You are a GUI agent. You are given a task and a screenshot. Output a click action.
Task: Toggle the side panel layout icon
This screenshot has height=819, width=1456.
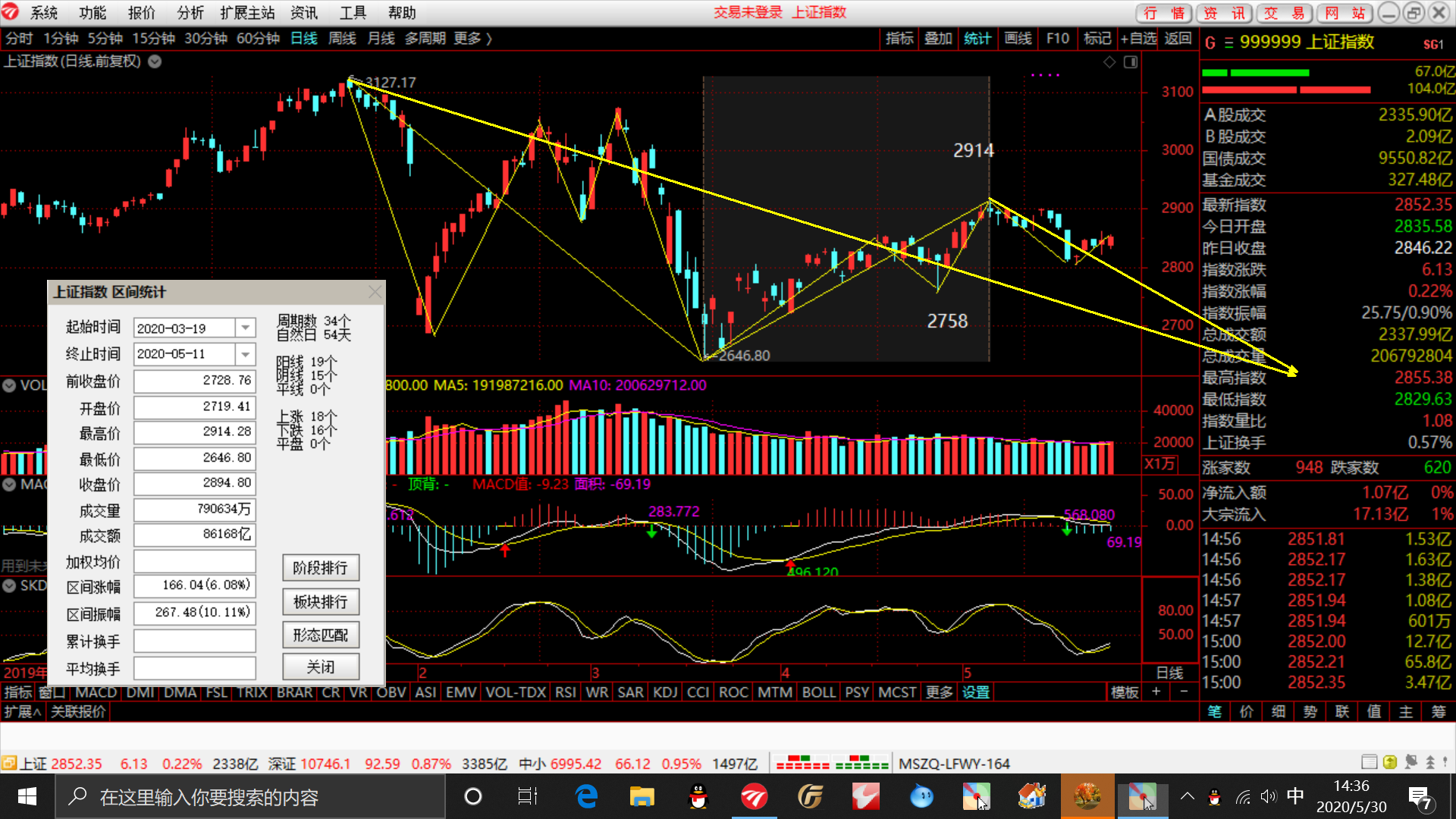click(1131, 62)
